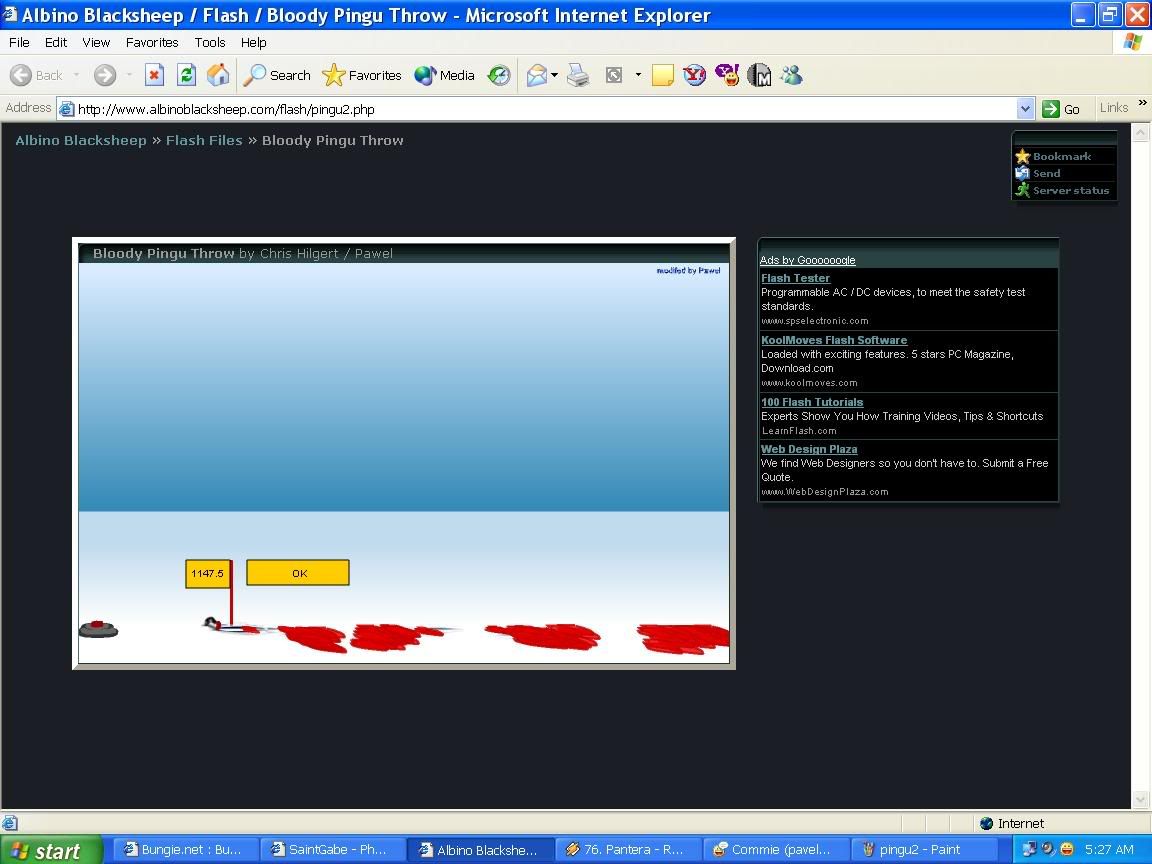The image size is (1152, 864).
Task: Click the yellow OK button in game
Action: coord(298,573)
